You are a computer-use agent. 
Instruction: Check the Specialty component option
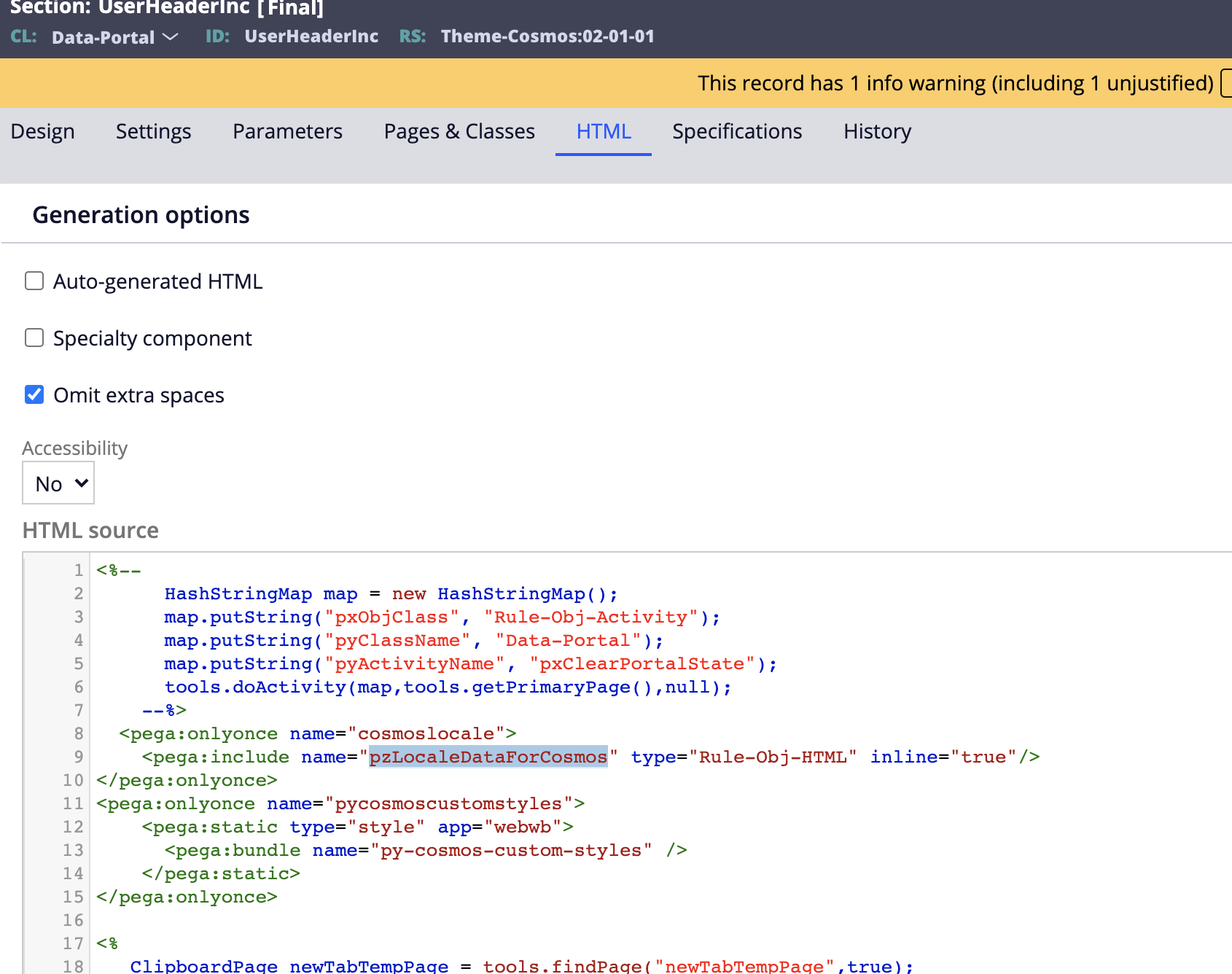coord(34,338)
